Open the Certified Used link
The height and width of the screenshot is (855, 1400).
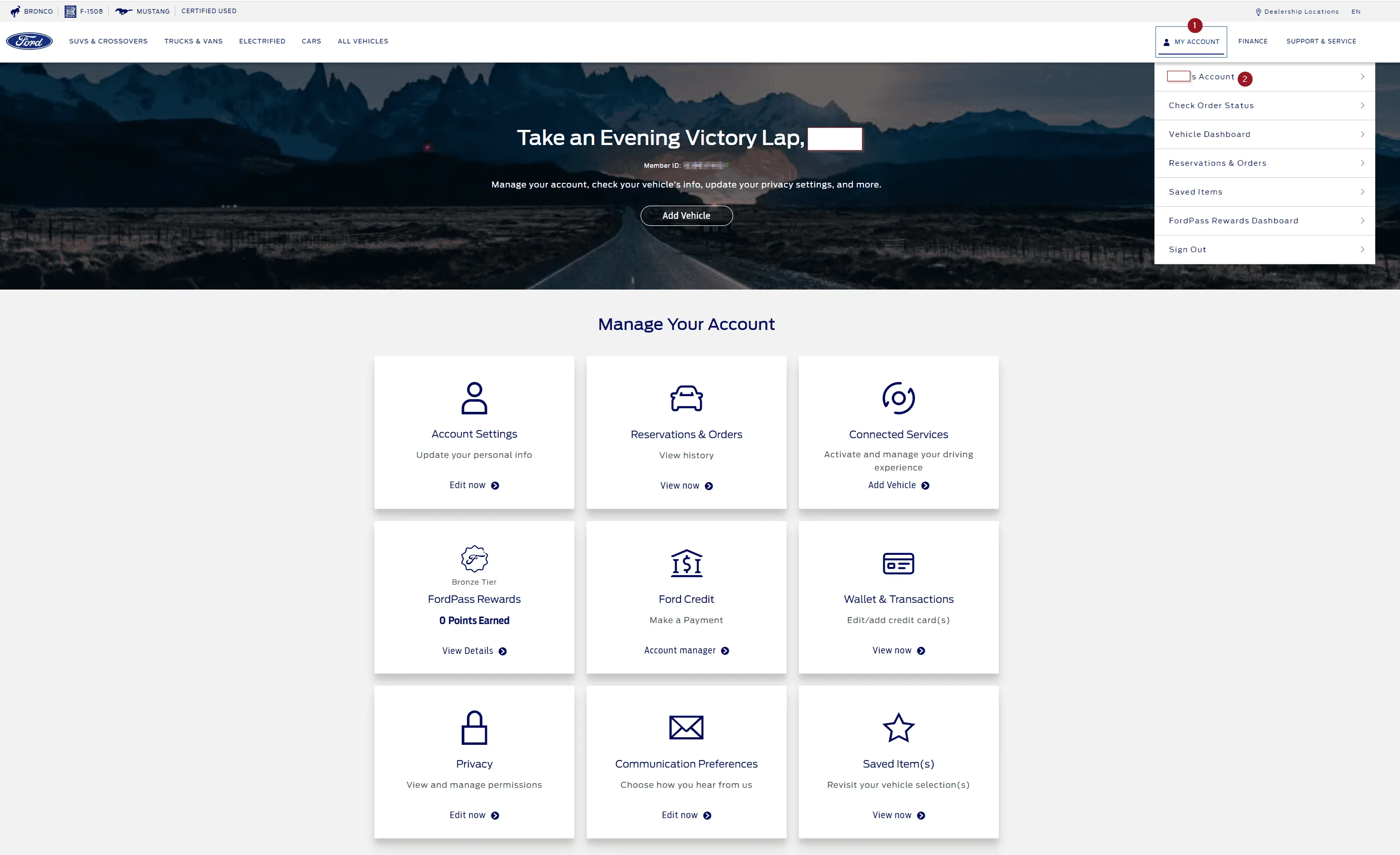click(209, 11)
